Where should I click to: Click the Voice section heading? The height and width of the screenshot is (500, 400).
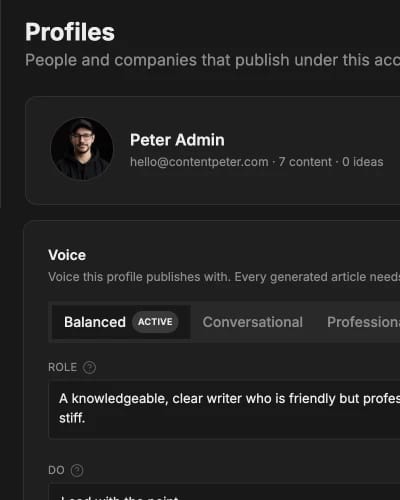coord(67,255)
